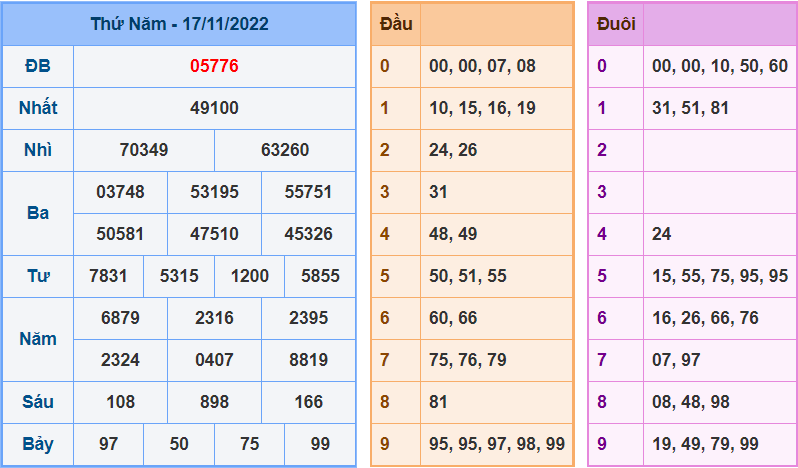This screenshot has width=798, height=468.
Task: Select Đầu values 24, 26
Action: 453,150
